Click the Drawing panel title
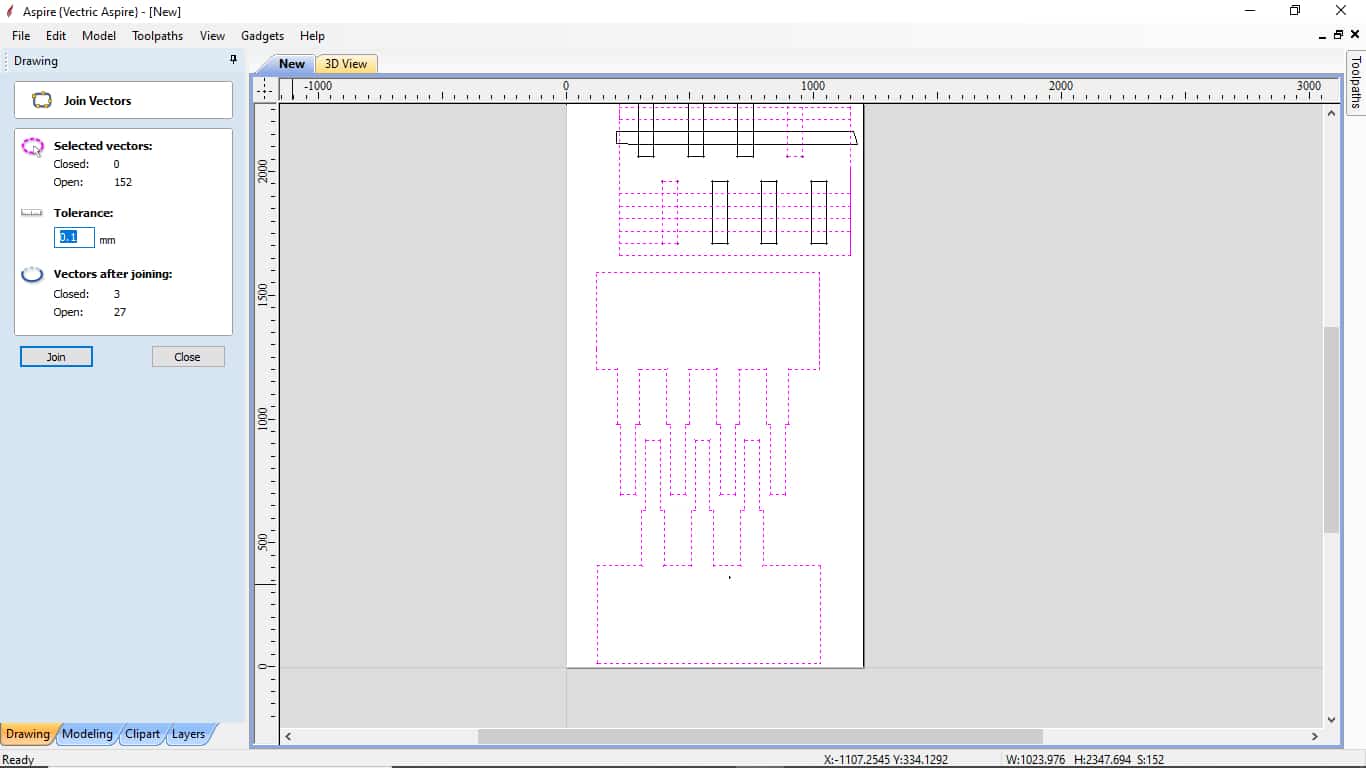 [x=36, y=61]
